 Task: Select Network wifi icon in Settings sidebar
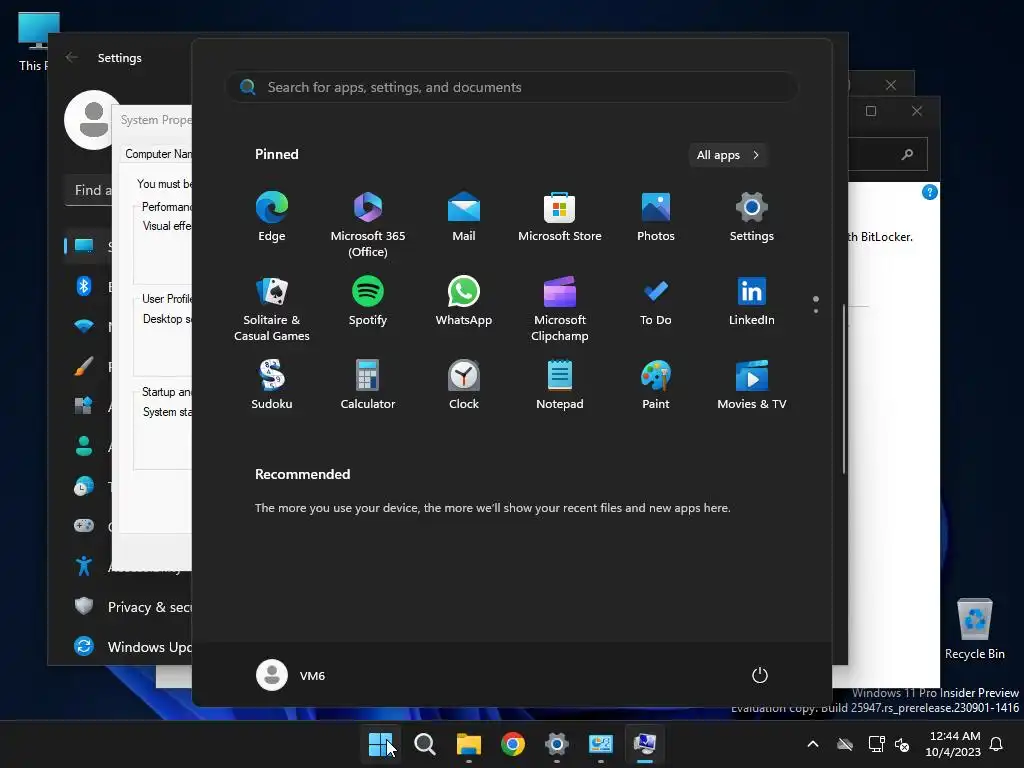(84, 325)
